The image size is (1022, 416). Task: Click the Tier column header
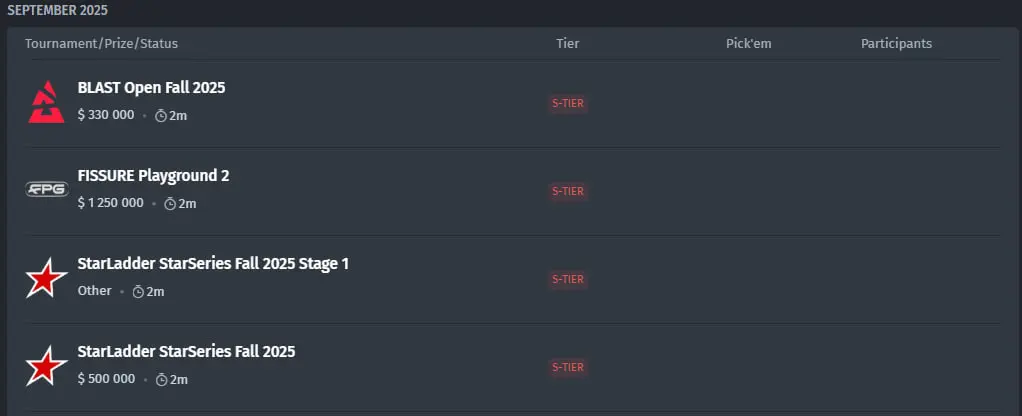point(568,44)
